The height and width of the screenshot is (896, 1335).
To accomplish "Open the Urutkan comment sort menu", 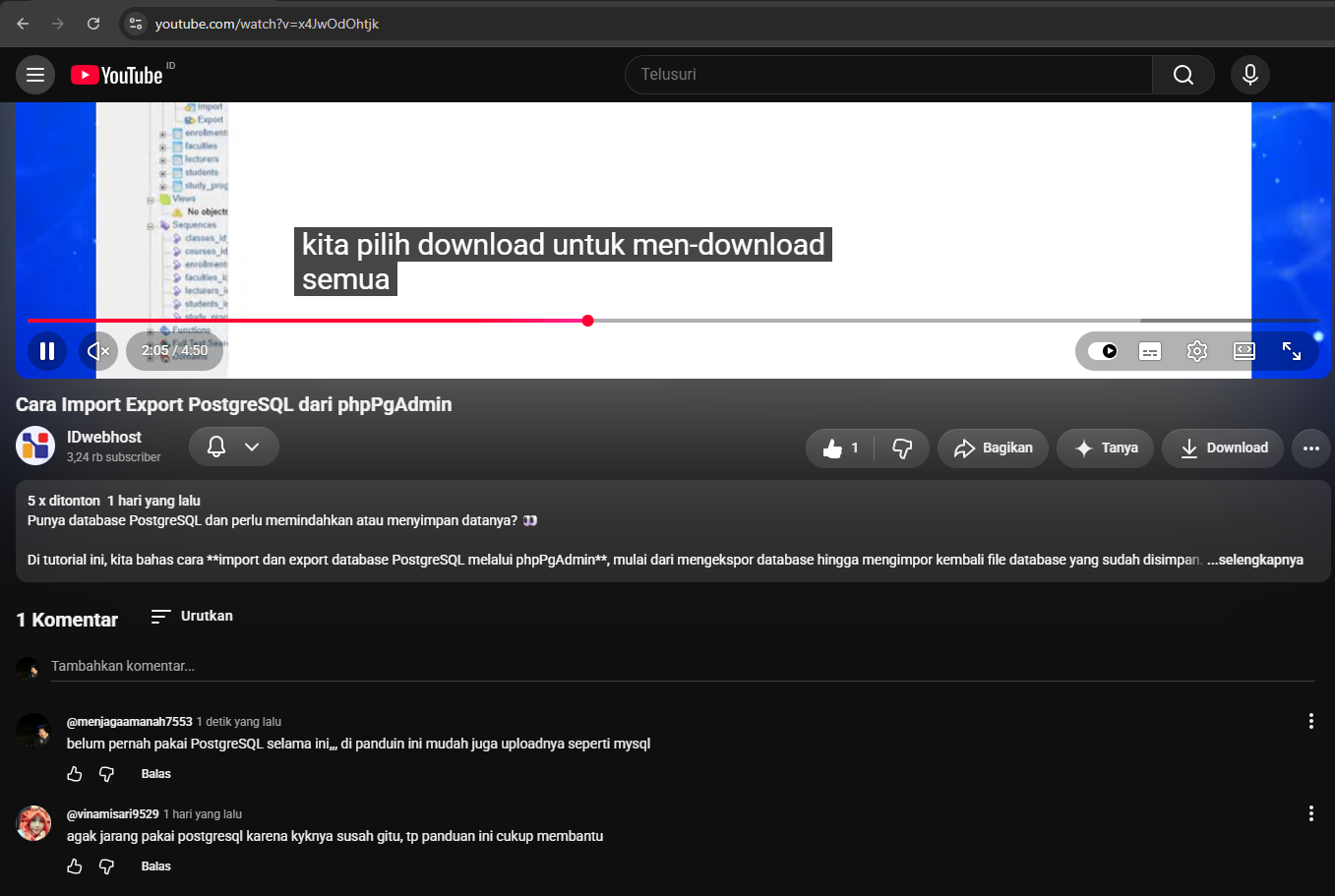I will pos(192,616).
